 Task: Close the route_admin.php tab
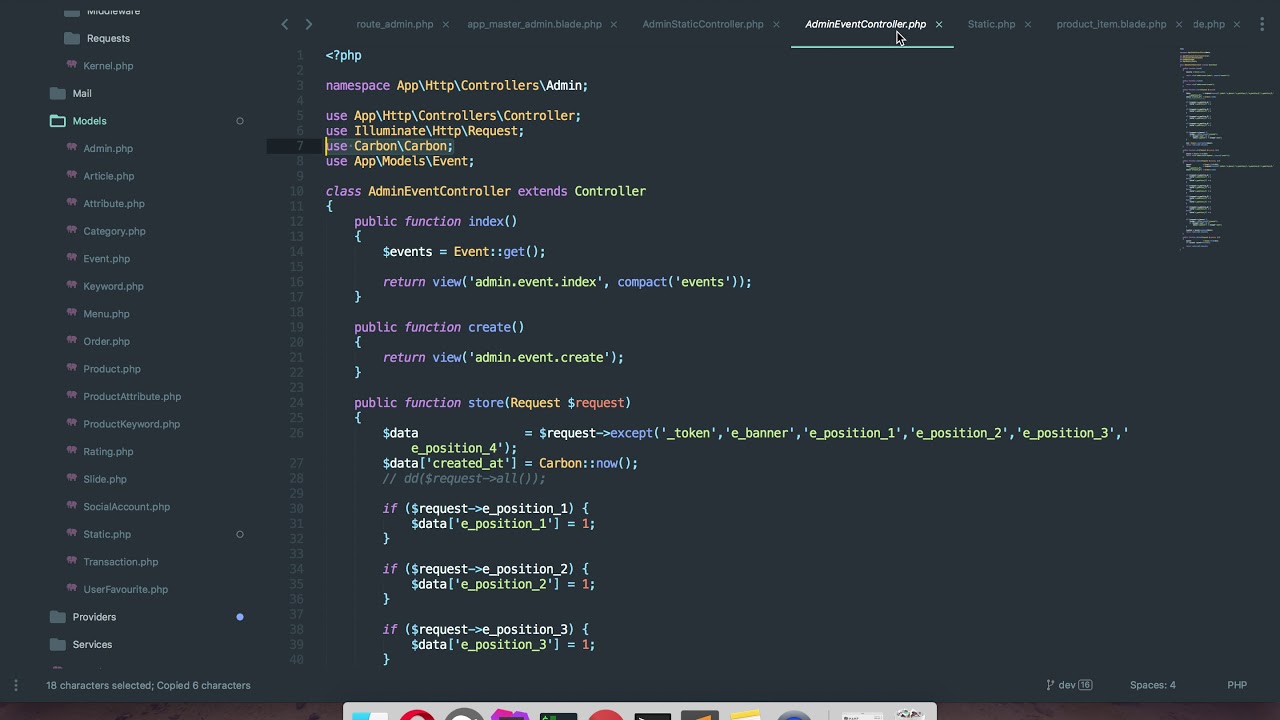coord(445,24)
